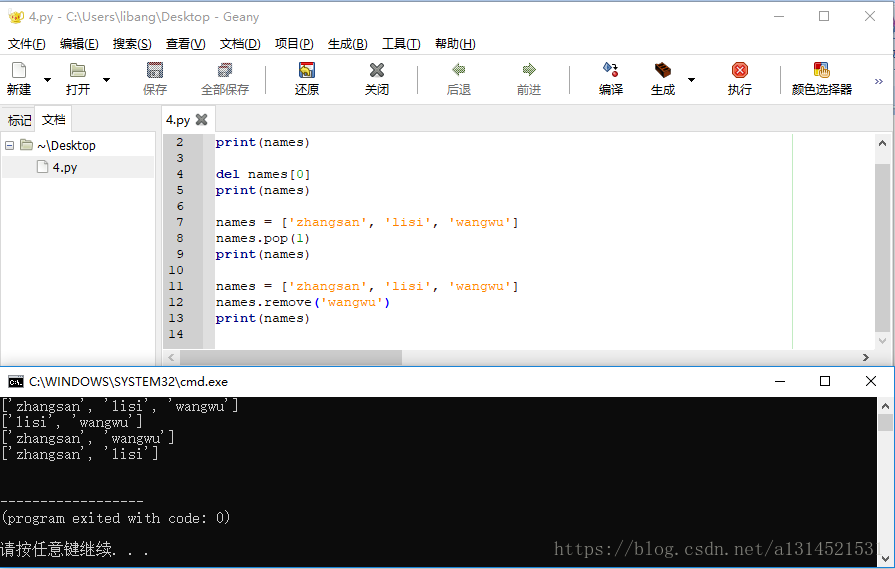Open the dropdown arrow next to Open (打开)
Image resolution: width=895 pixels, height=569 pixels.
coord(106,79)
